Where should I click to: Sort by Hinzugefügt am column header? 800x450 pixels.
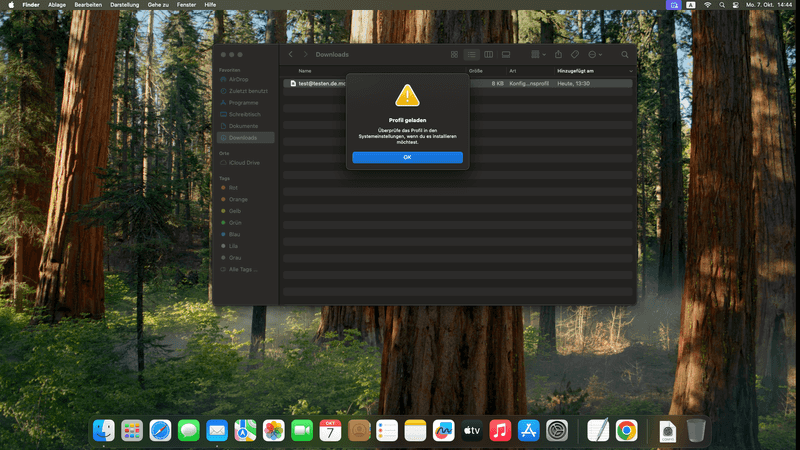tap(576, 71)
